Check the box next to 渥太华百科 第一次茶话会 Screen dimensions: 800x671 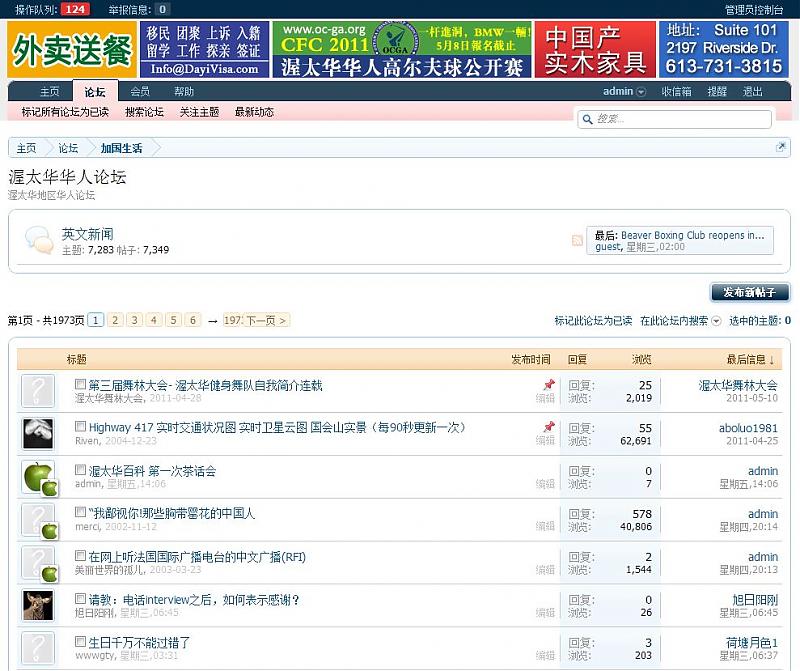click(81, 470)
